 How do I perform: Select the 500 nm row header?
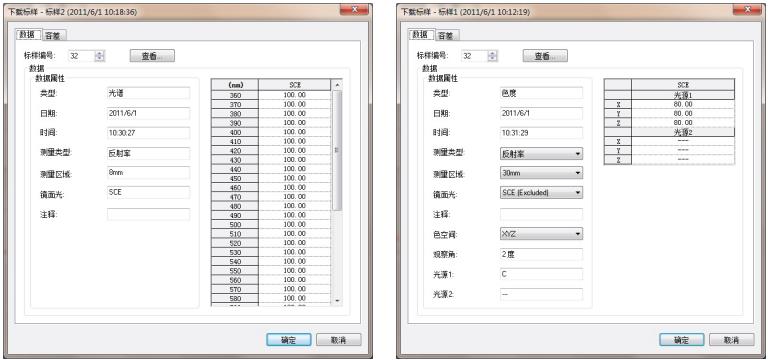click(x=236, y=224)
